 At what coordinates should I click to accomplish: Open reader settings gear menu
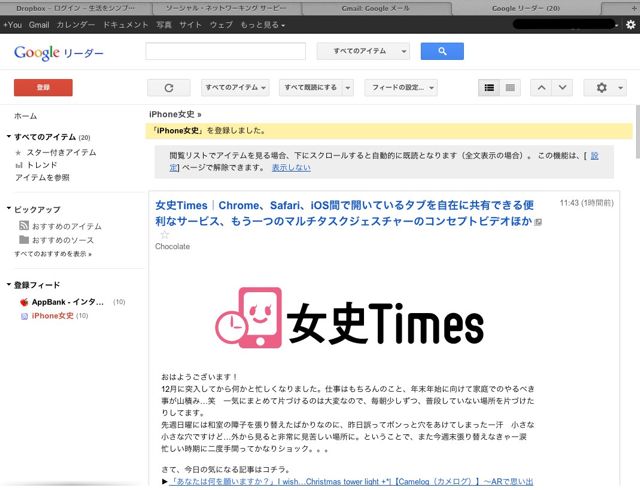pyautogui.click(x=605, y=88)
